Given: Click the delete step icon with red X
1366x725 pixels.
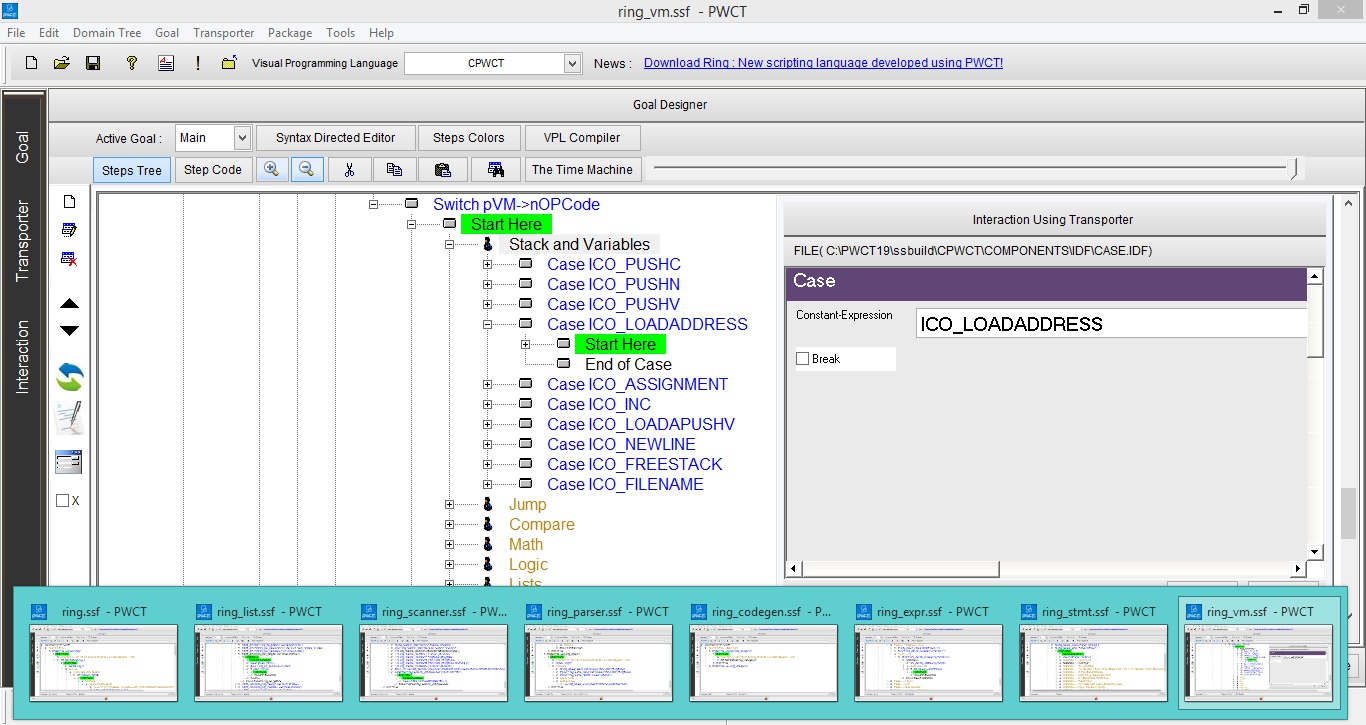Looking at the screenshot, I should pyautogui.click(x=69, y=259).
